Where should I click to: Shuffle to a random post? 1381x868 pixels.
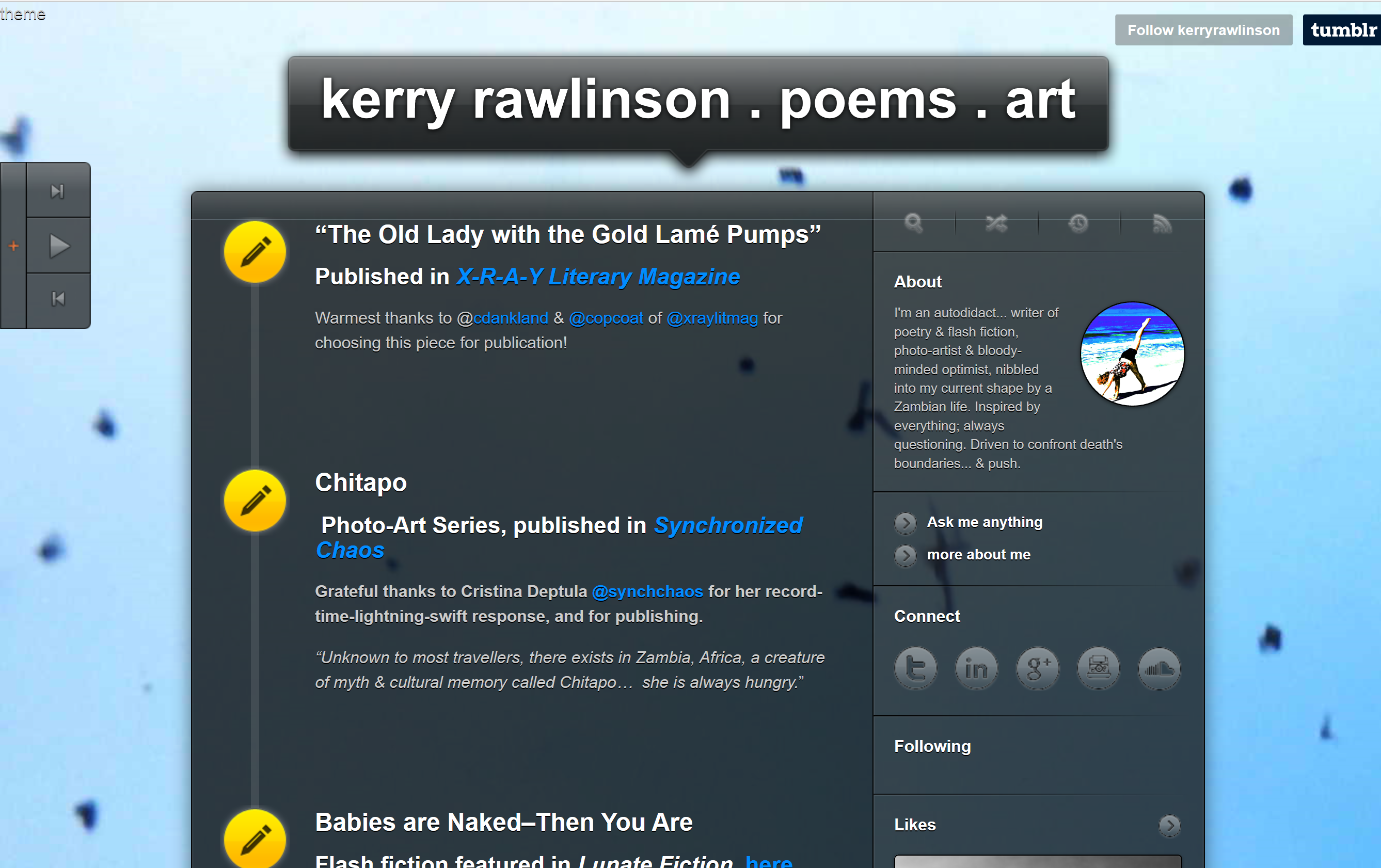coord(997,223)
